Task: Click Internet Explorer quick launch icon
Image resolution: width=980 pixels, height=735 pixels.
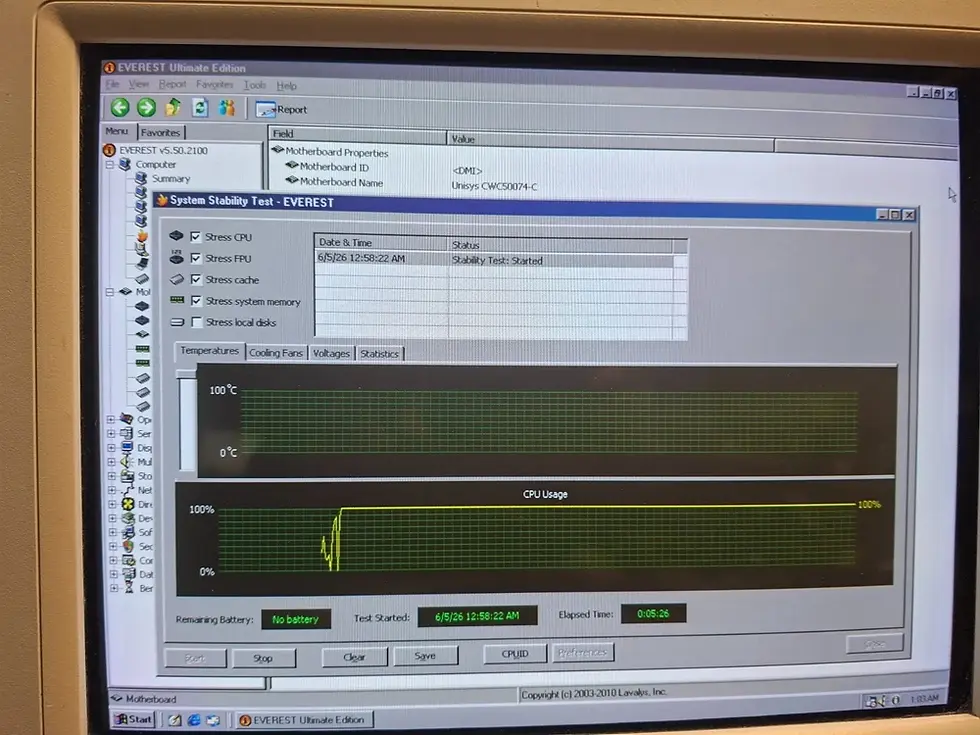Action: (x=194, y=720)
